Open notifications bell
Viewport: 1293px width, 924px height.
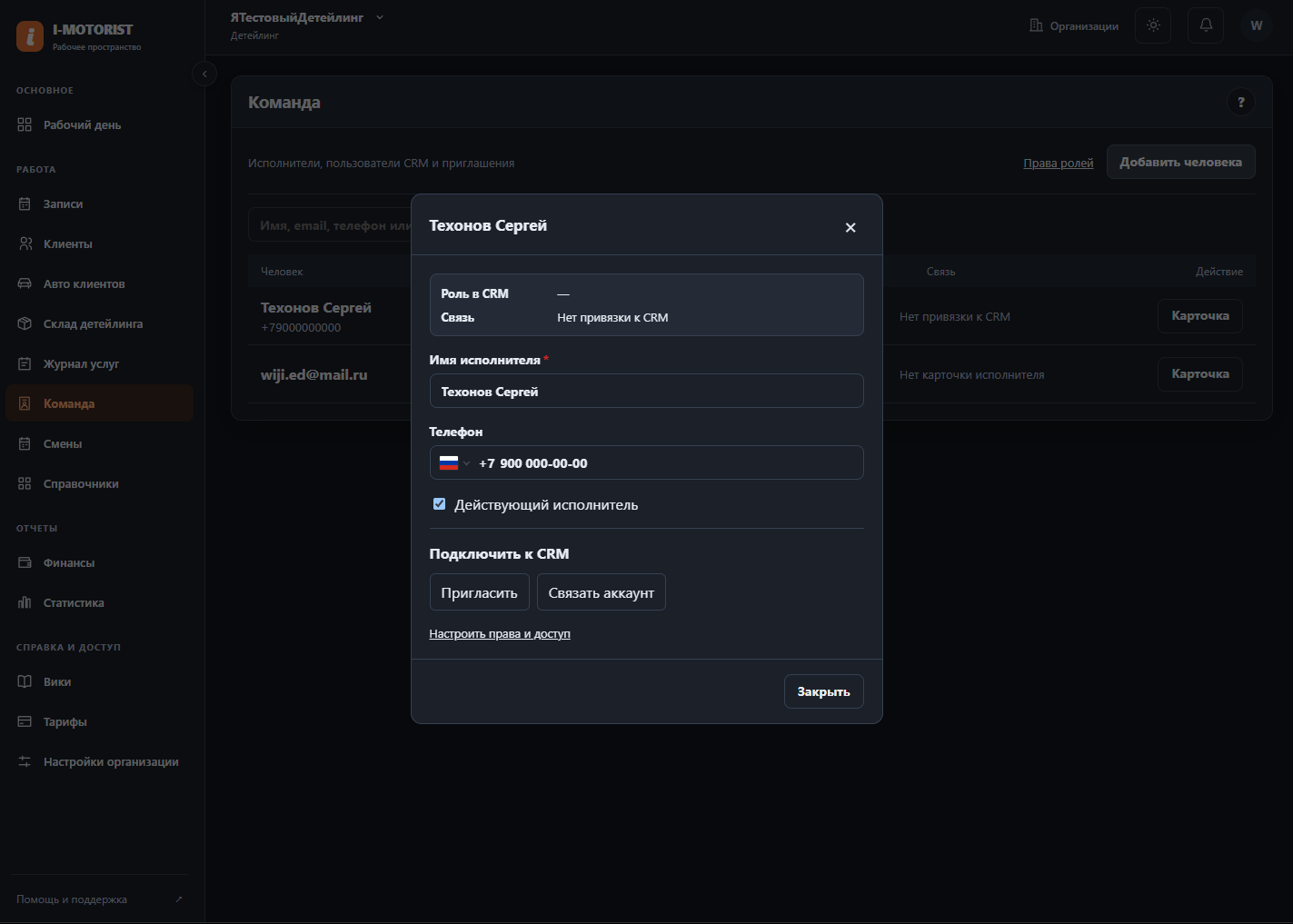pos(1206,25)
